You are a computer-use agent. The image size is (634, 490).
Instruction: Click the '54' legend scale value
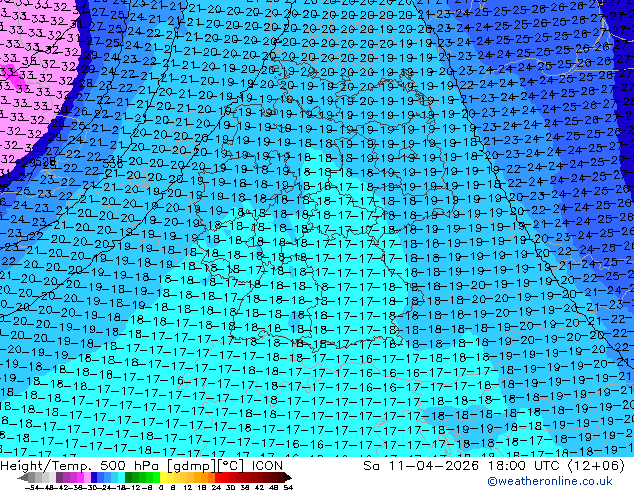(288, 487)
